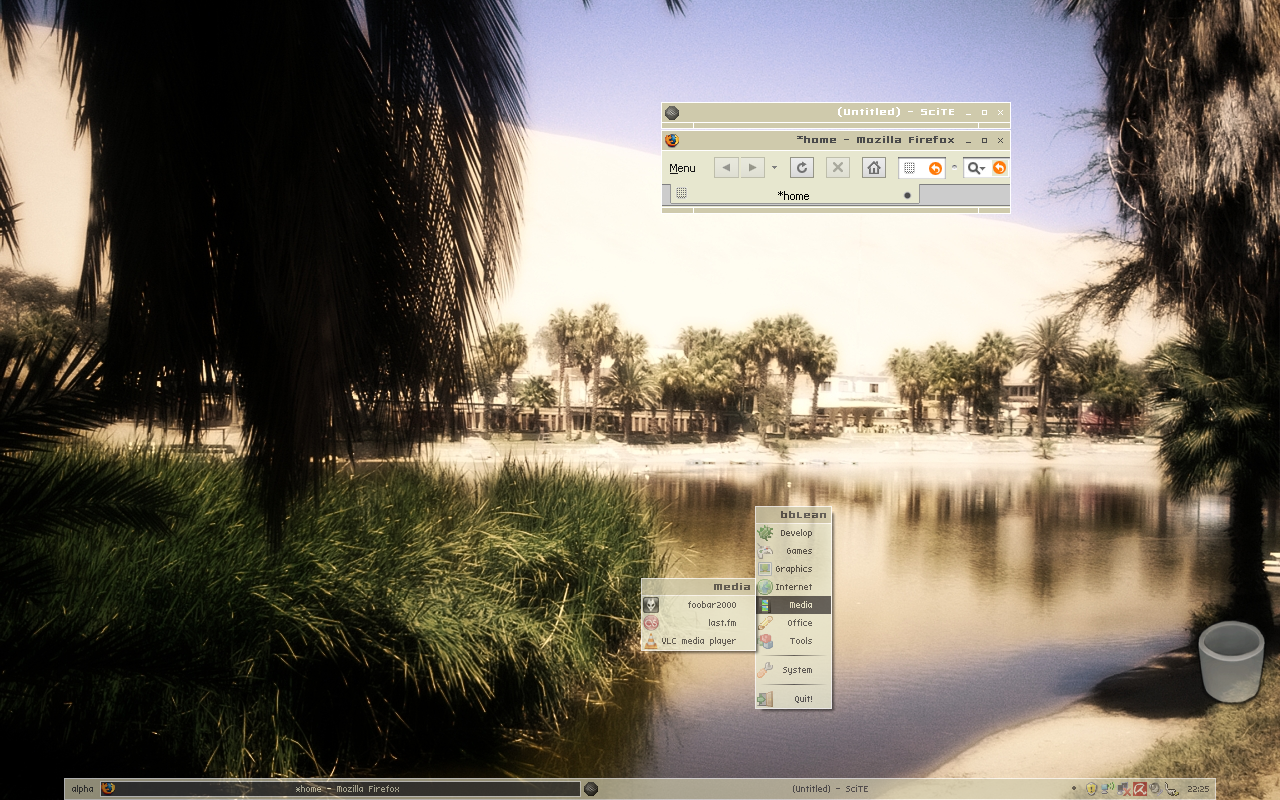Click the orange arrow in search box
The height and width of the screenshot is (800, 1280).
pos(999,168)
